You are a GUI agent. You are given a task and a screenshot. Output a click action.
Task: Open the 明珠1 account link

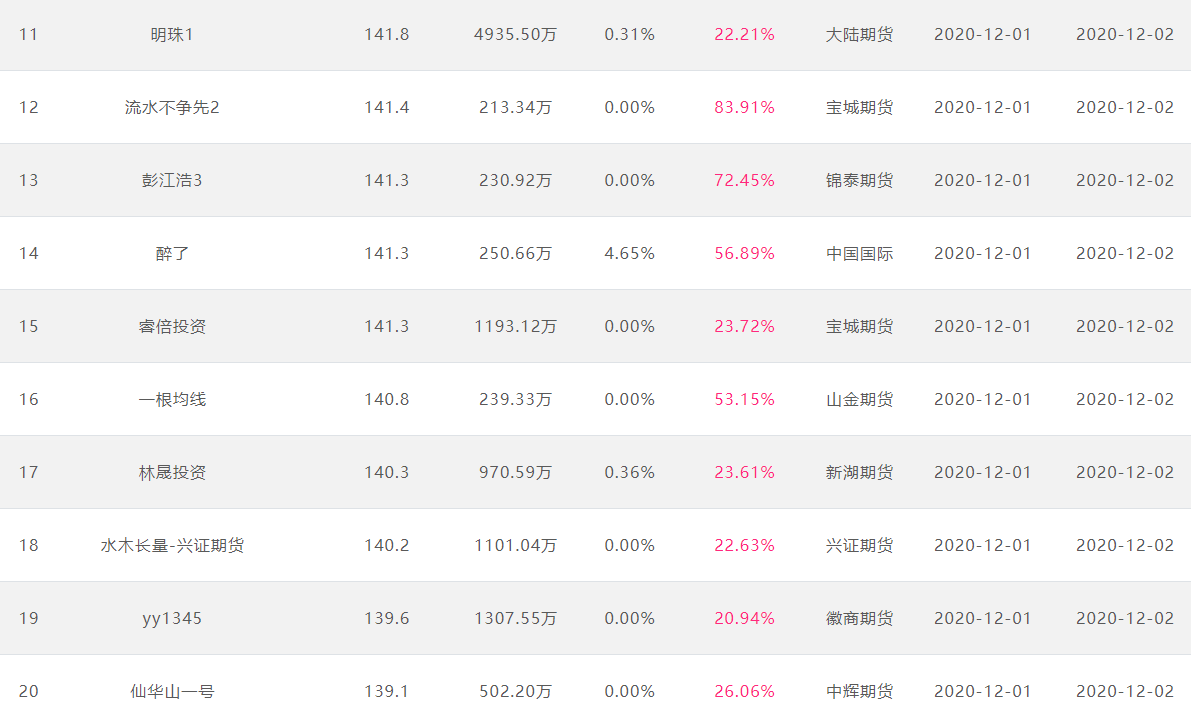(x=172, y=34)
